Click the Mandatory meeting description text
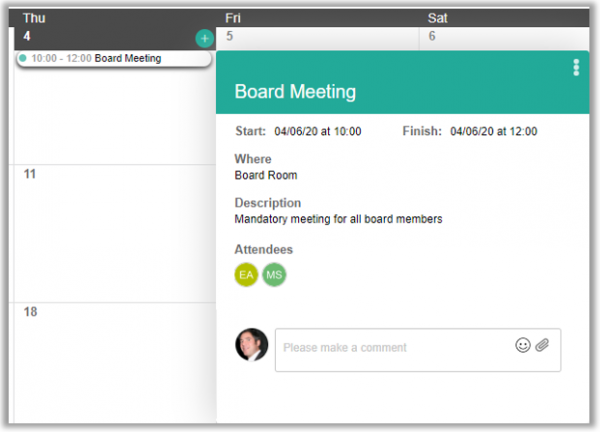Image resolution: width=600 pixels, height=432 pixels. coord(338,219)
